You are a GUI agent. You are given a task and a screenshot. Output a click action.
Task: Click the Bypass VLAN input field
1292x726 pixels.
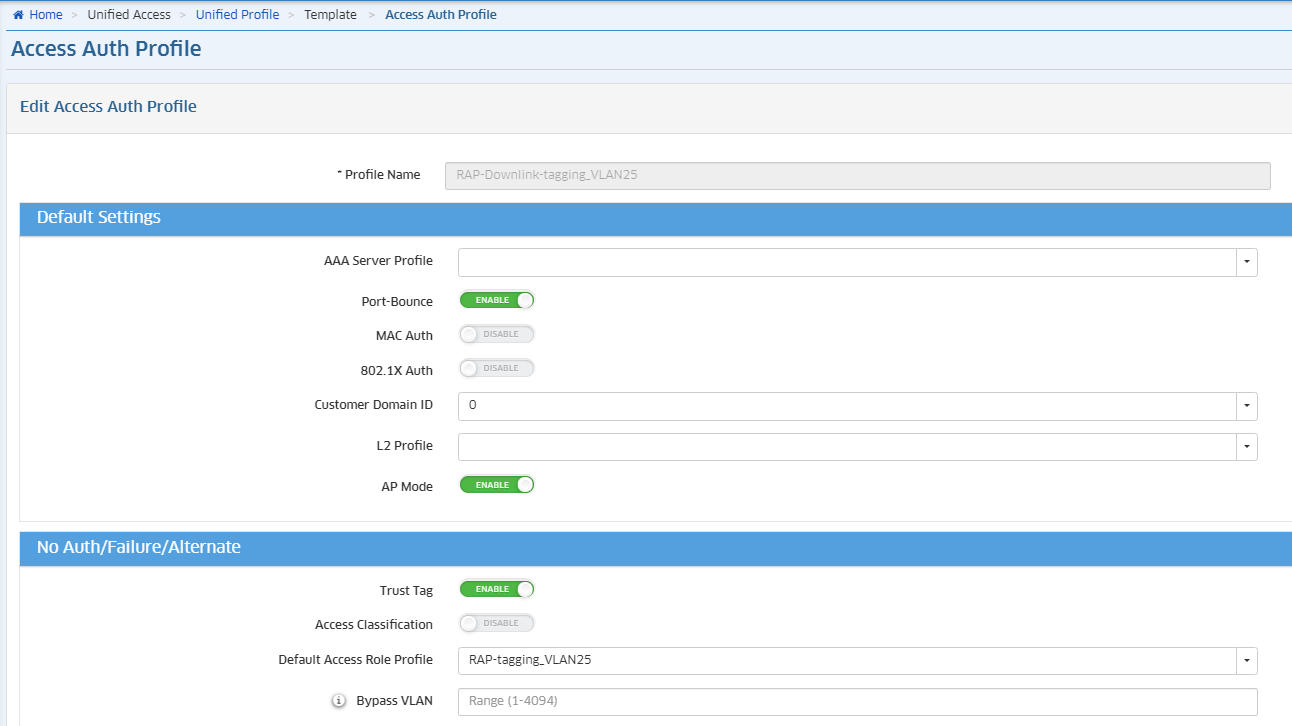[x=856, y=701]
